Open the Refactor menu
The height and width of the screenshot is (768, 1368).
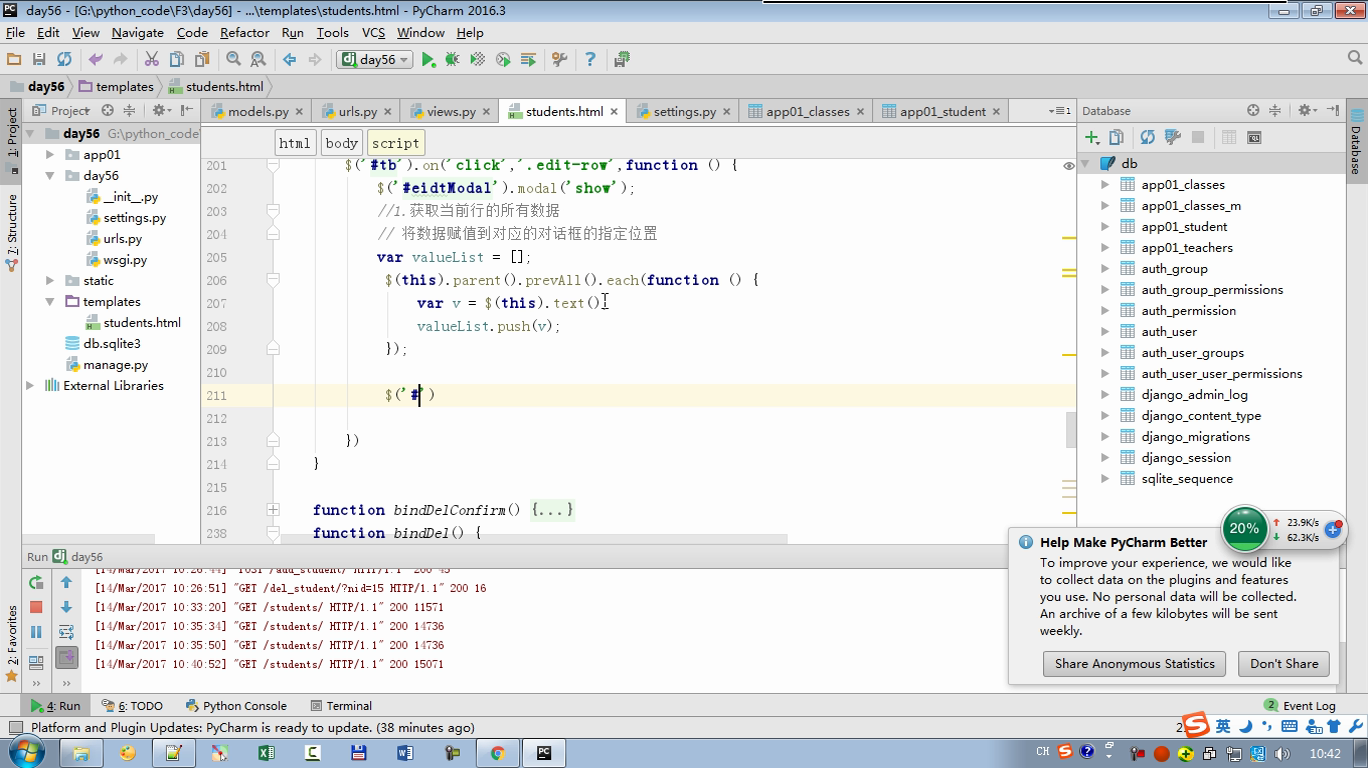pos(245,32)
